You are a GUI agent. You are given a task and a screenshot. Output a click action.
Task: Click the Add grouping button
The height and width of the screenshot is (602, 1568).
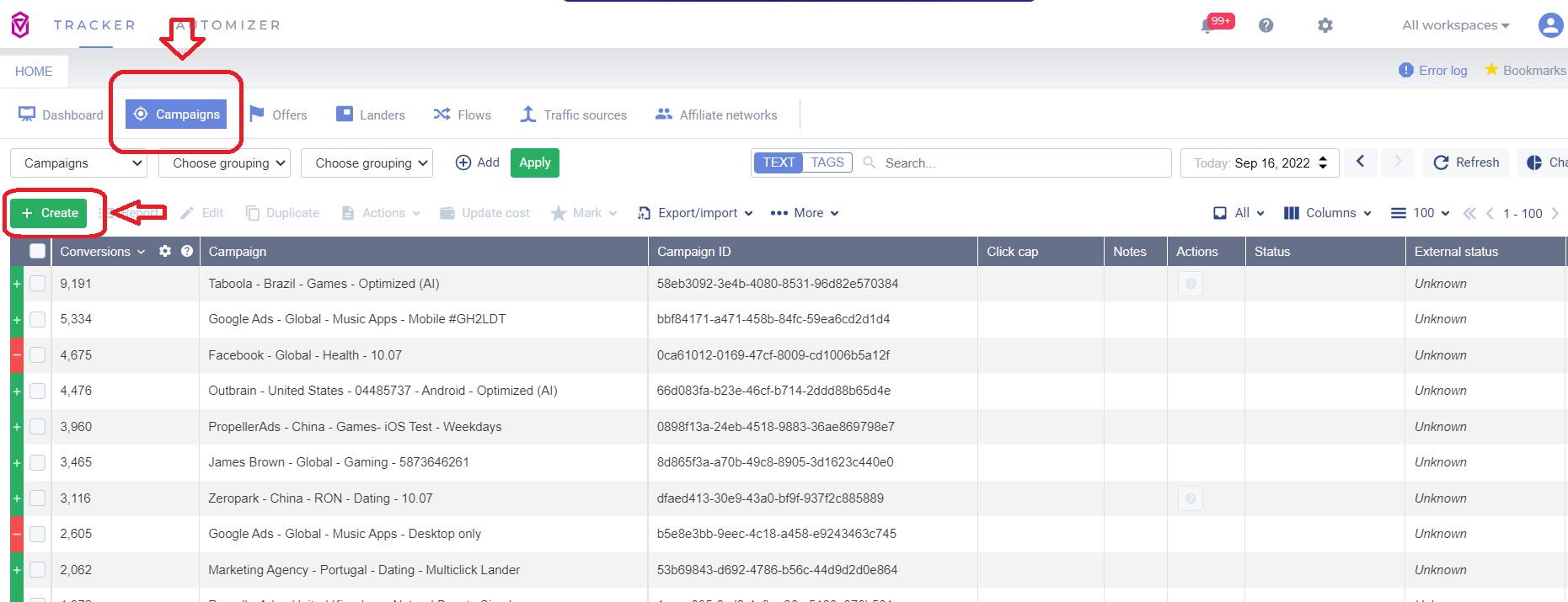pos(477,162)
